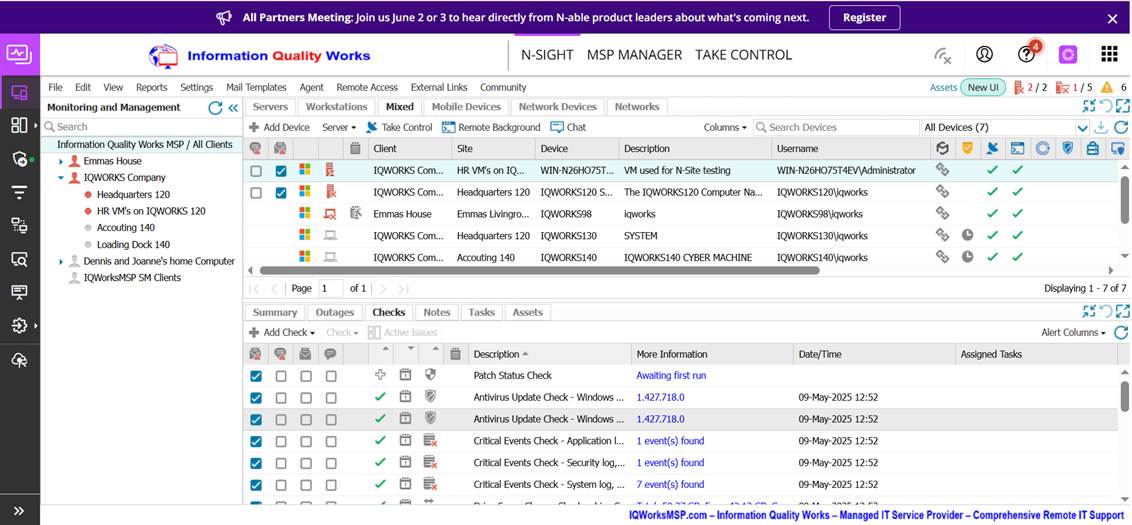Switch to the Network Devices tab
Viewport: 1132px width, 525px height.
click(557, 107)
